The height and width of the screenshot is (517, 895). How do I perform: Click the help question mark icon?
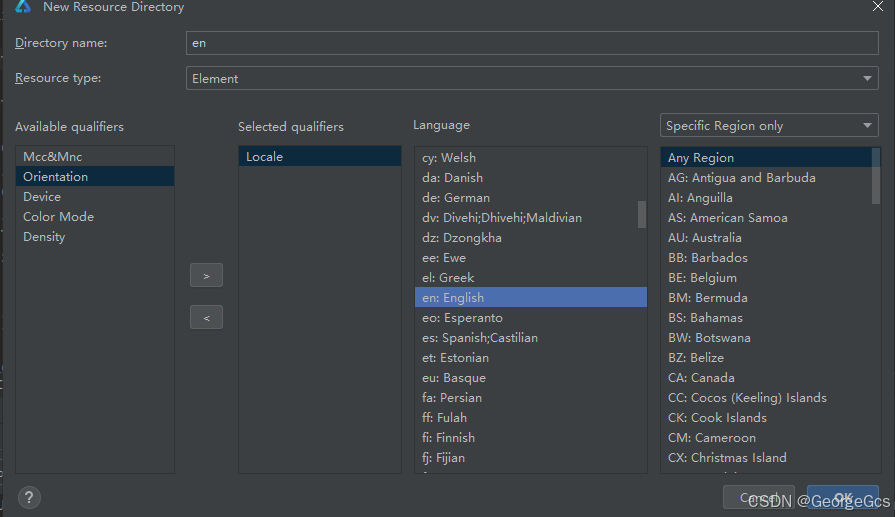[29, 497]
